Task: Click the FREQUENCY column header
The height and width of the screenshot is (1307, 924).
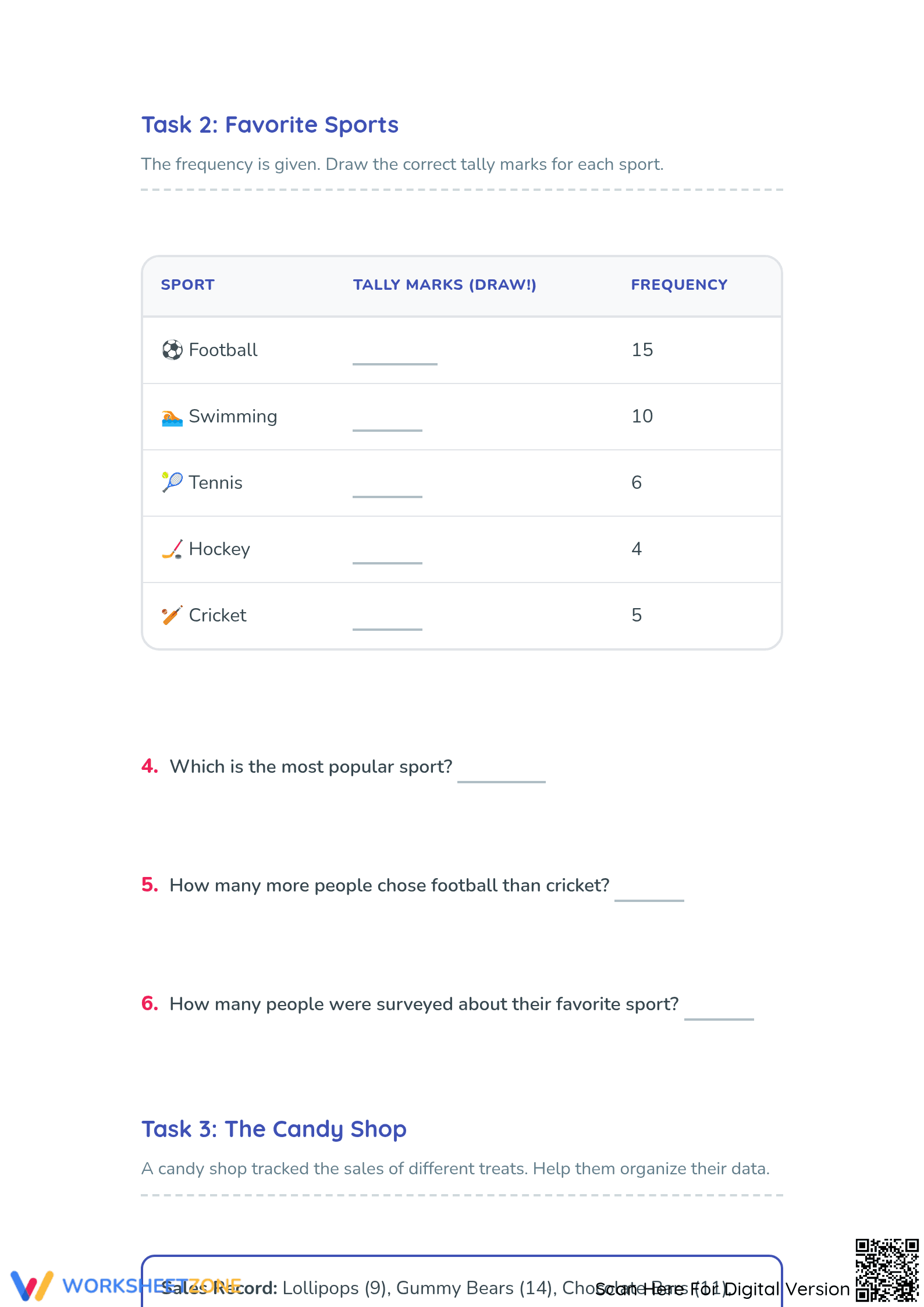Action: [x=679, y=285]
